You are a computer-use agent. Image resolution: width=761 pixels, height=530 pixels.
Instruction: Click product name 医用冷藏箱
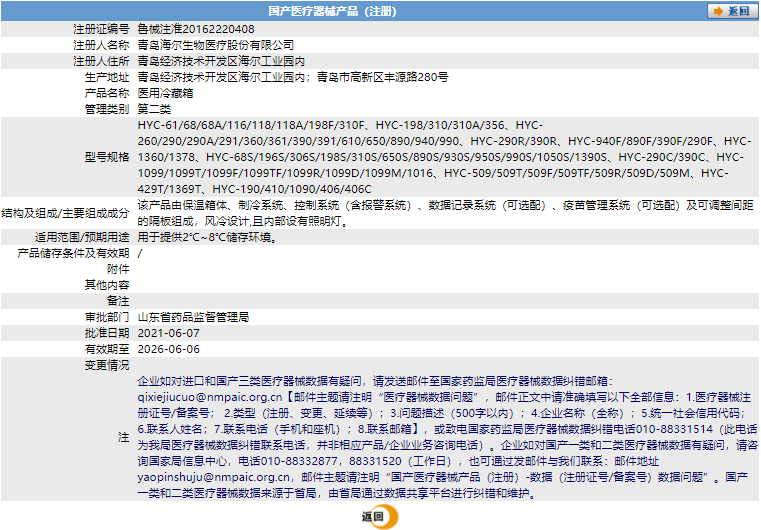[165, 93]
